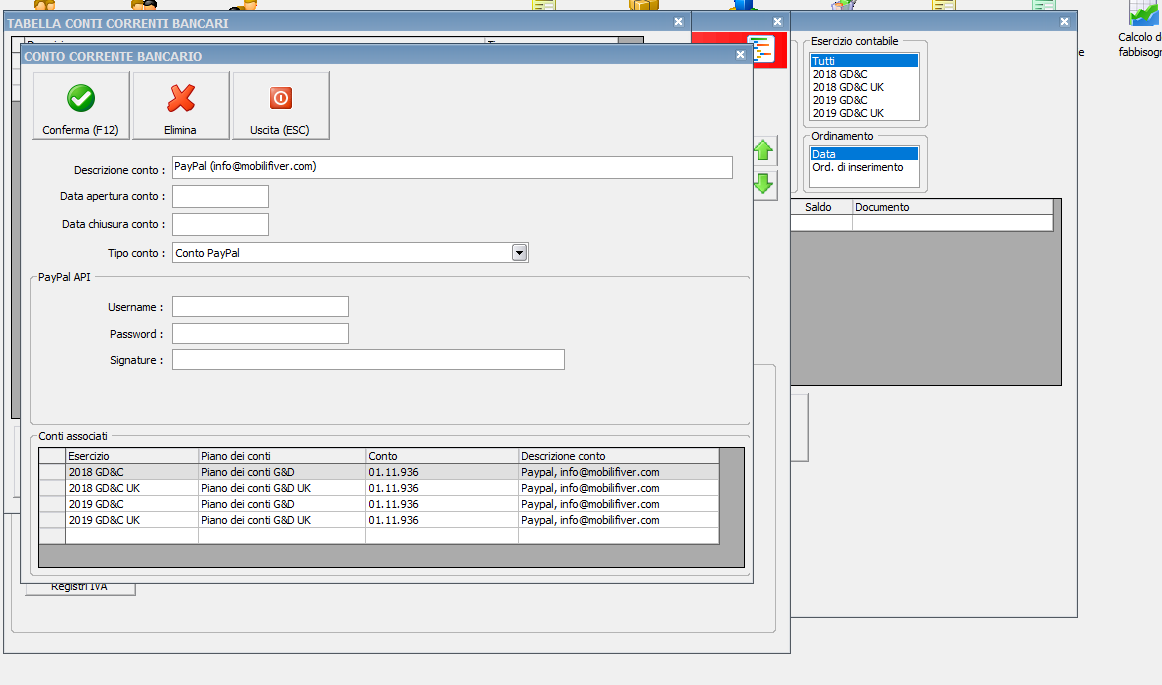1162x685 pixels.
Task: Select 2018 GD&C UK in Esercizio contabile list
Action: point(864,87)
